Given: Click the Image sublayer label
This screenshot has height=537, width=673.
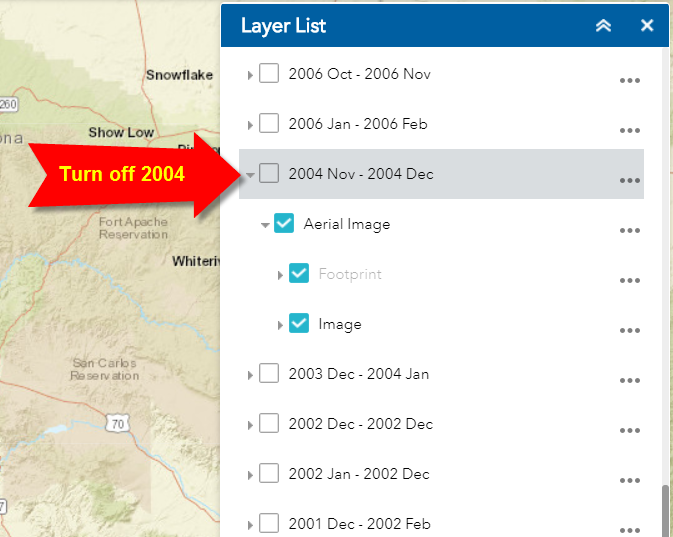Looking at the screenshot, I should [x=340, y=324].
